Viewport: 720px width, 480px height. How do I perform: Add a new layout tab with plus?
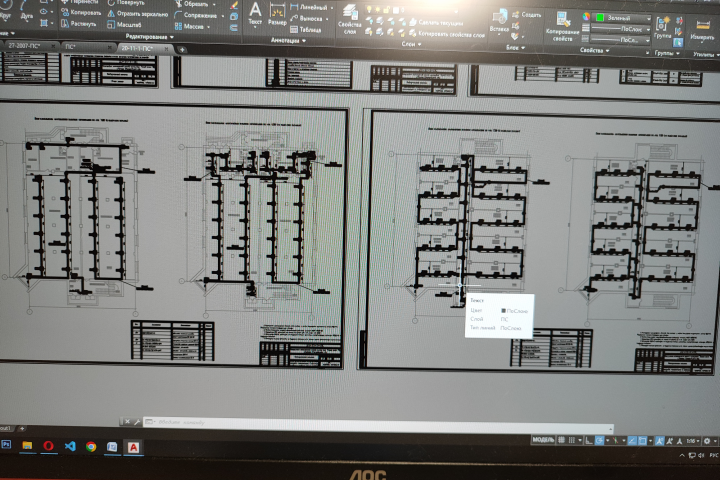click(22, 429)
